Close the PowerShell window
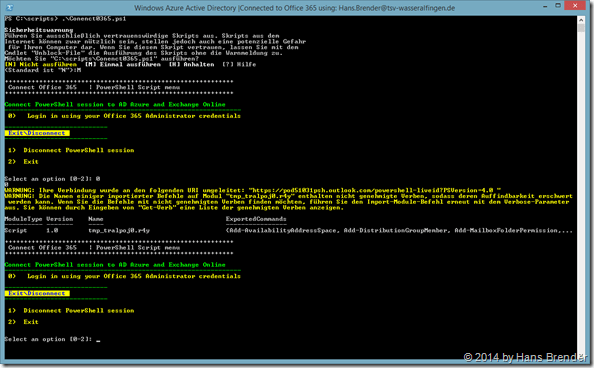The height and width of the screenshot is (368, 594). pyautogui.click(x=575, y=6)
